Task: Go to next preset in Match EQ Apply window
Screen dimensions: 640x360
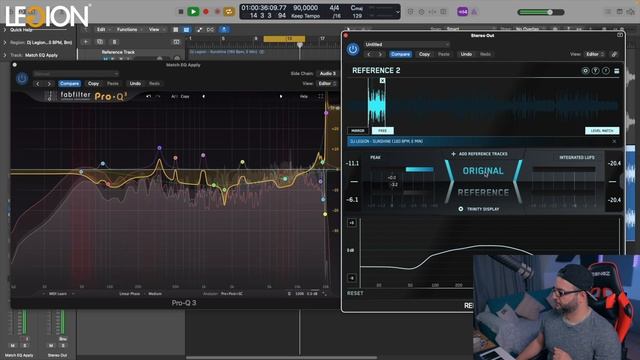Action: click(49, 84)
